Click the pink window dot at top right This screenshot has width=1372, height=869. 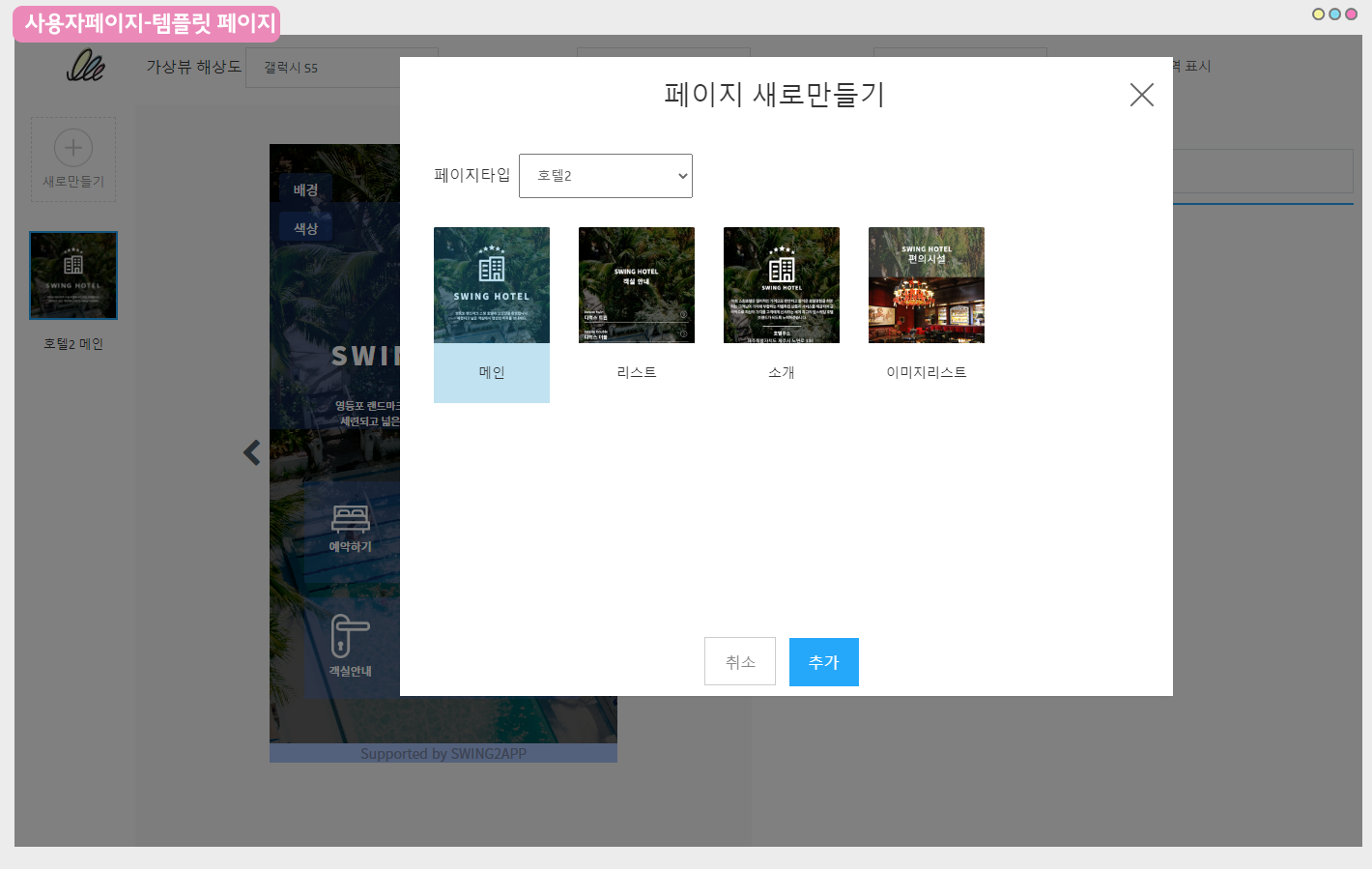(x=1351, y=14)
